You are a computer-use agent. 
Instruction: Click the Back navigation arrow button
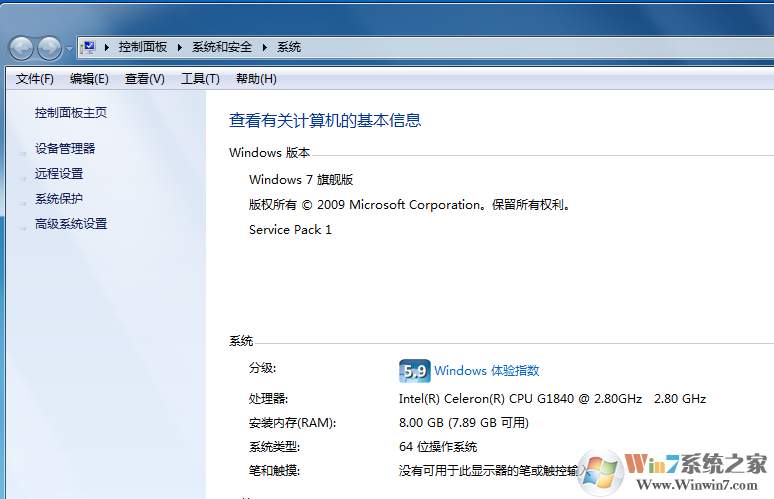(x=22, y=47)
